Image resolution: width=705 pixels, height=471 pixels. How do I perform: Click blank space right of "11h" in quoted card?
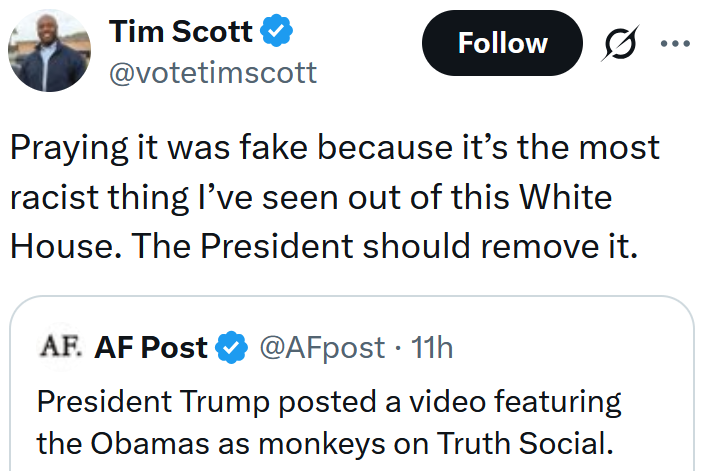[x=570, y=347]
